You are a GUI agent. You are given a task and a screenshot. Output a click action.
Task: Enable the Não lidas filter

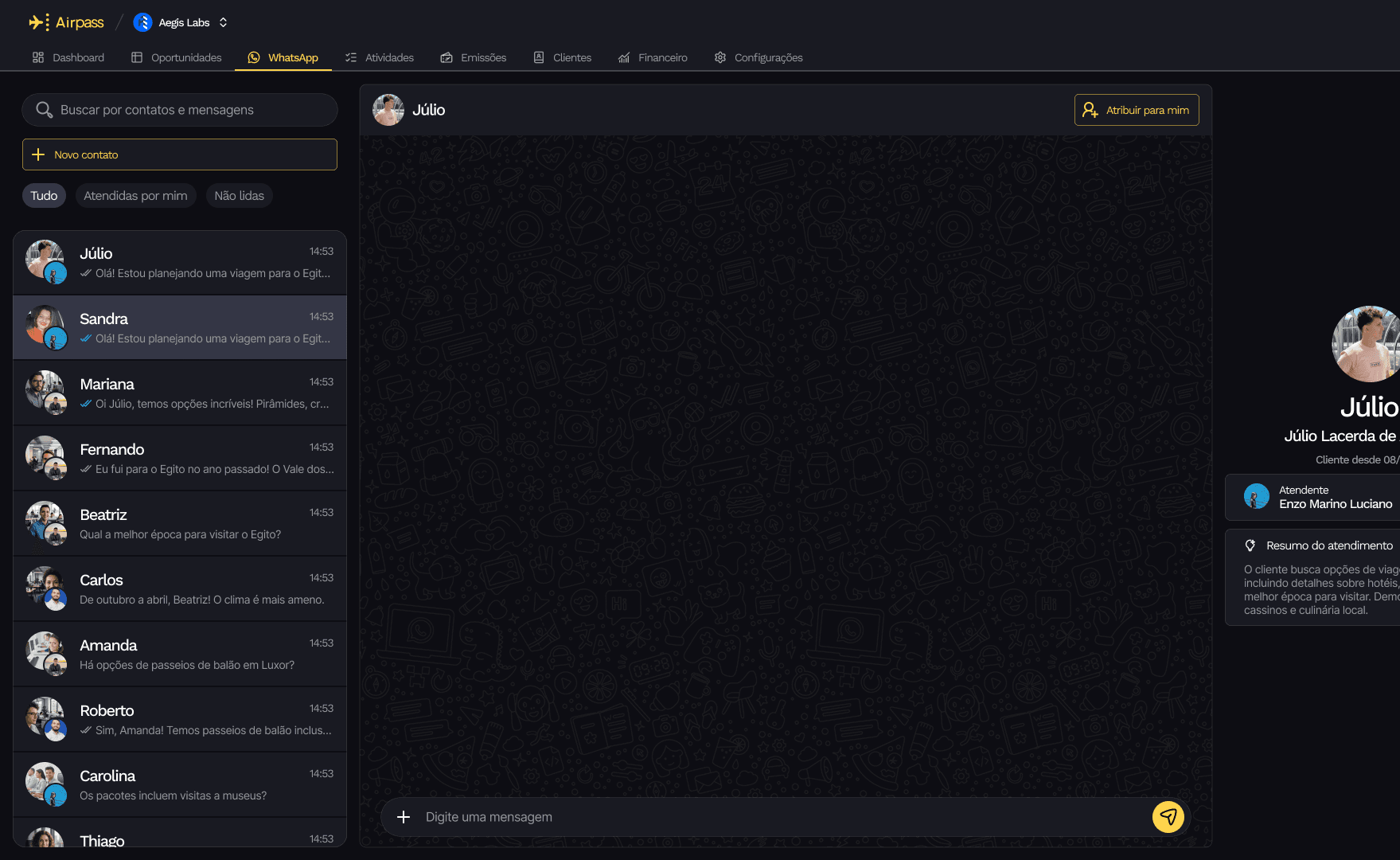[239, 196]
